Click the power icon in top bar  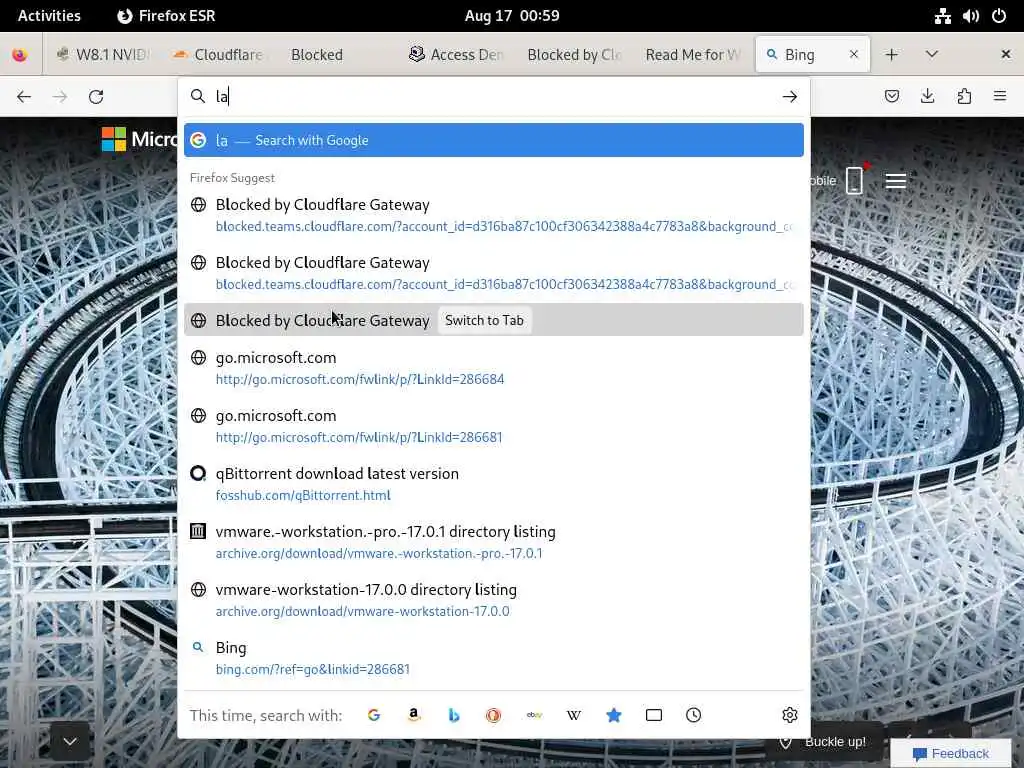(999, 16)
